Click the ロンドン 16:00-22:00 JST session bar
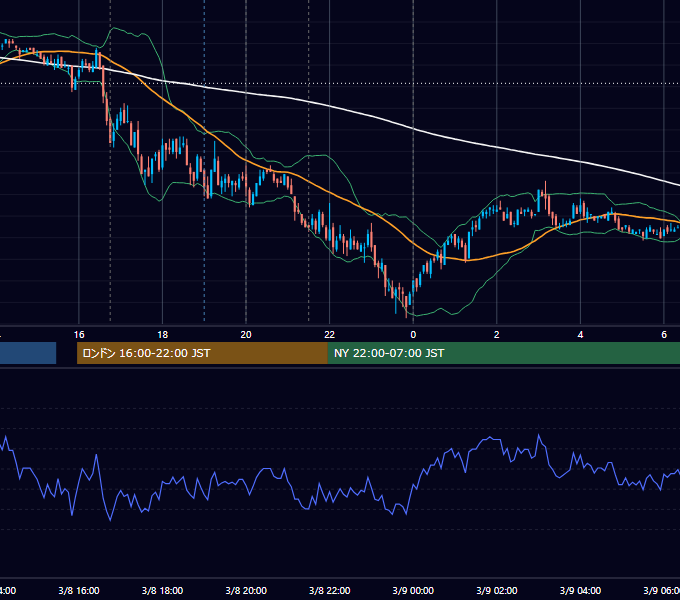680x600 pixels. 202,353
